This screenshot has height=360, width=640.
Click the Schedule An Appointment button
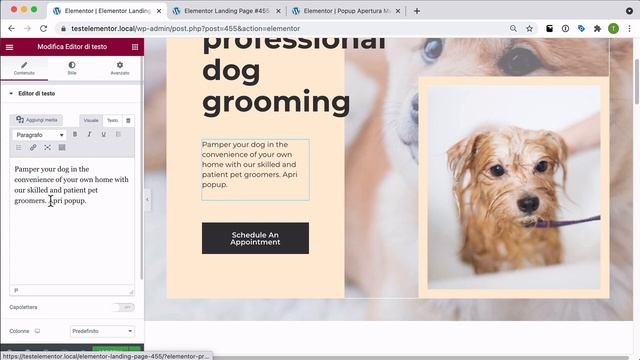click(x=255, y=238)
